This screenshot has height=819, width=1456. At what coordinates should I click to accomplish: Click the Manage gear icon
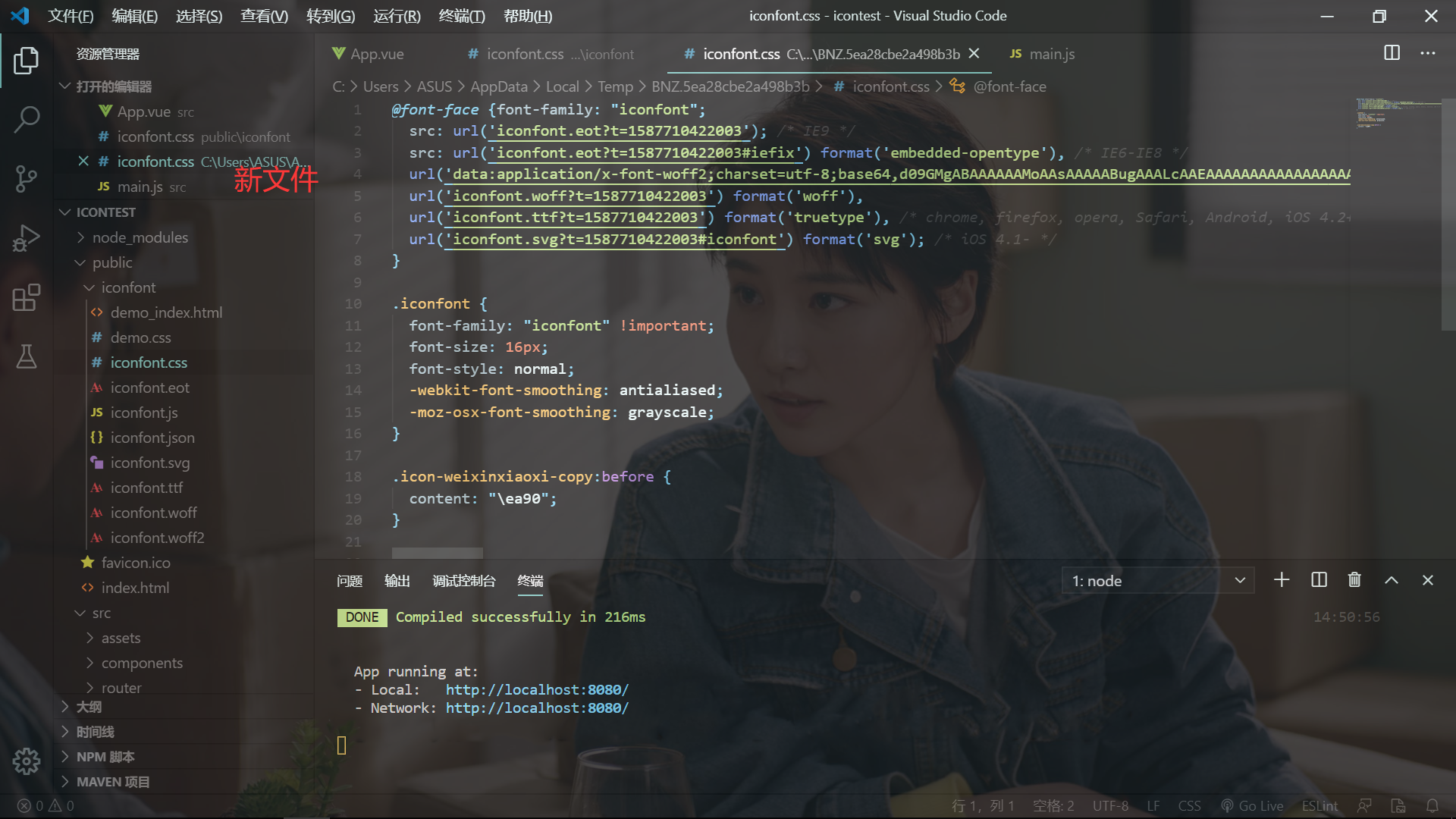point(27,761)
